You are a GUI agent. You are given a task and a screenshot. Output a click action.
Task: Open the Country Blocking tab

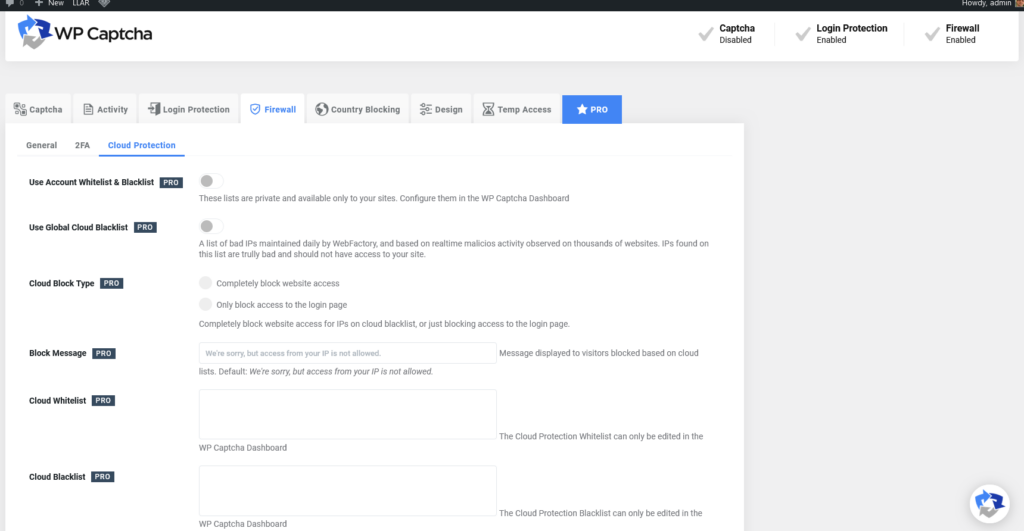point(358,109)
